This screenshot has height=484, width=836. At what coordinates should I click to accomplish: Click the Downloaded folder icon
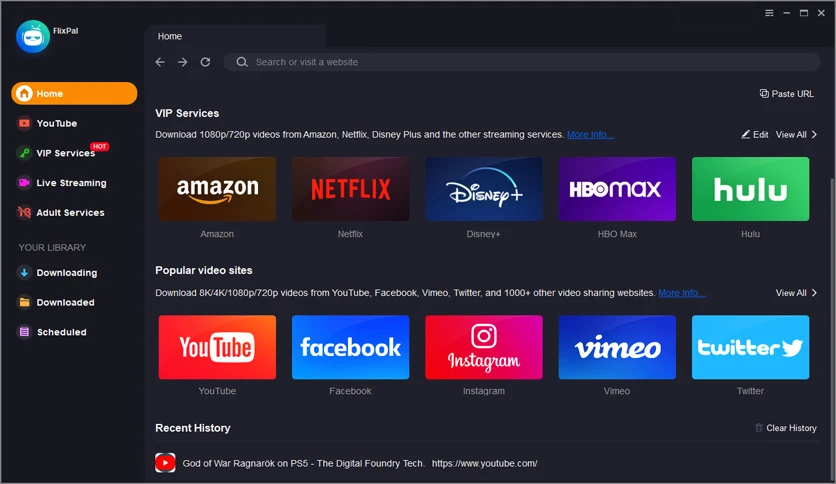click(x=24, y=302)
